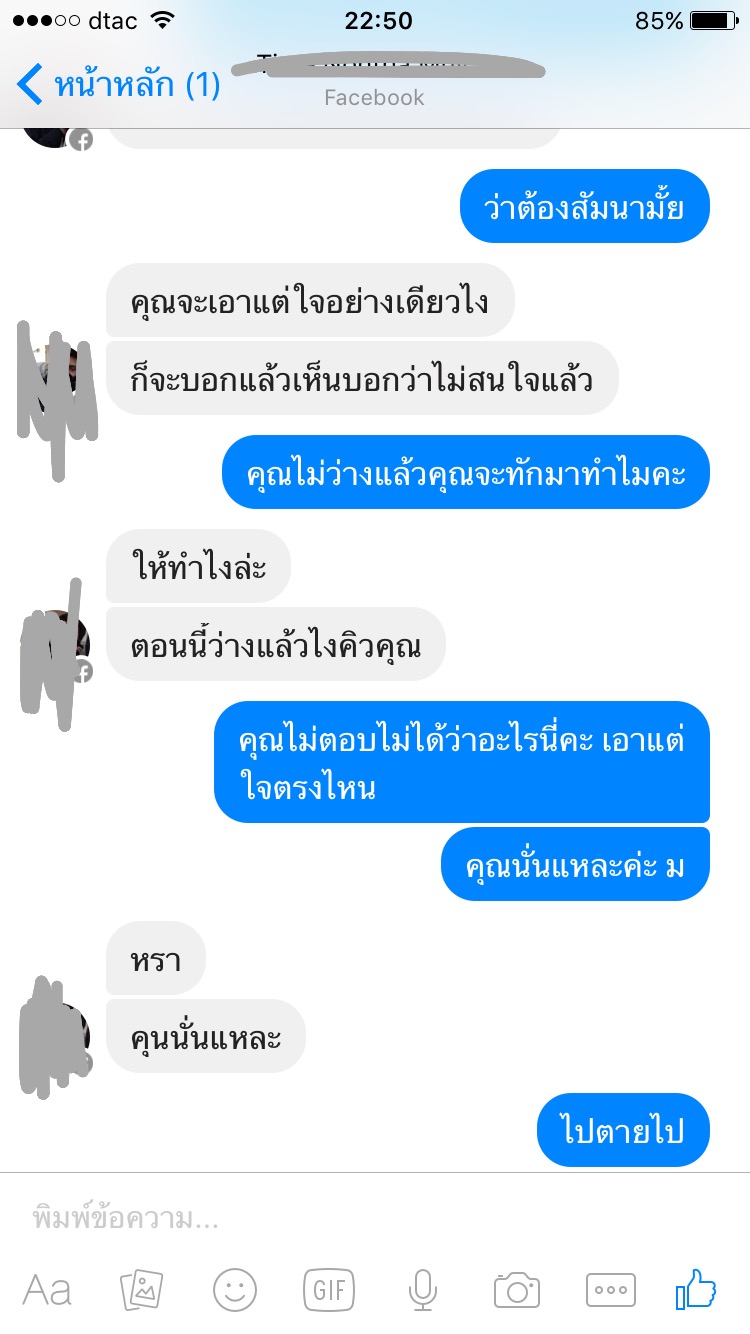
Task: Tap the message bubble ว่าต้องสัมนามั้ย
Action: pyautogui.click(x=585, y=206)
